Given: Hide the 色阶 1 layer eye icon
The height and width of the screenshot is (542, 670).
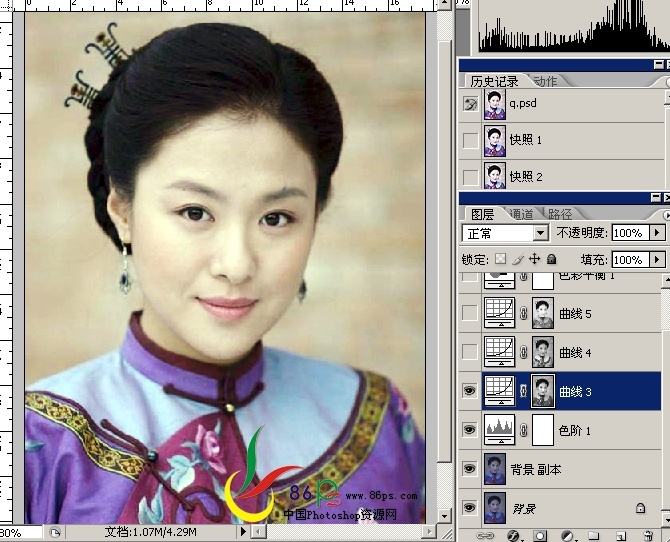Looking at the screenshot, I should click(x=470, y=430).
